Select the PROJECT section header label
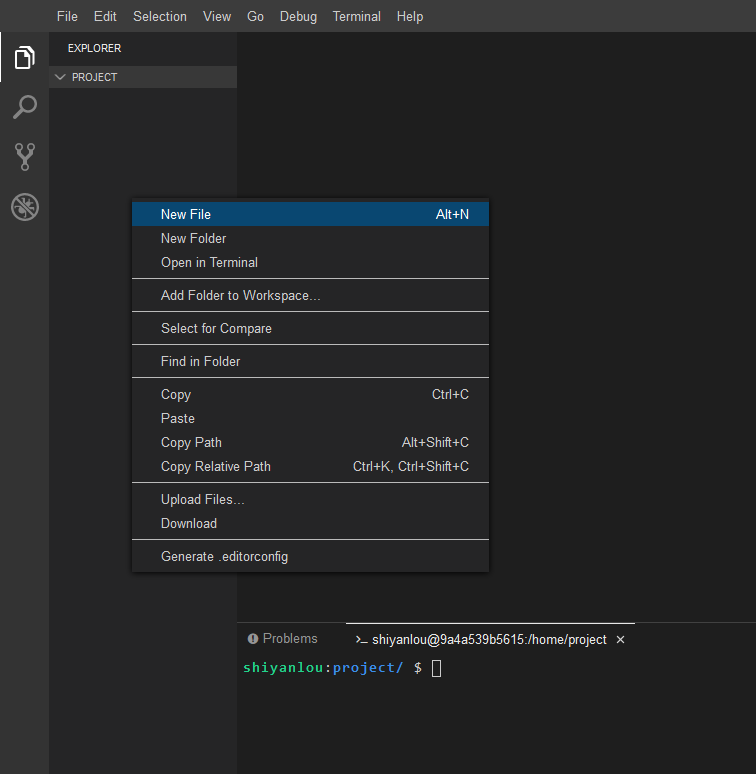 click(94, 77)
